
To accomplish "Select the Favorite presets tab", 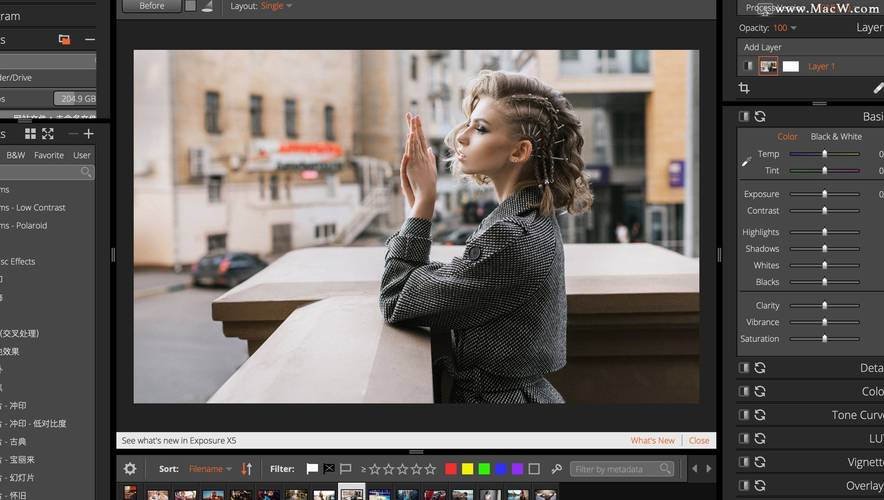I will click(x=49, y=155).
